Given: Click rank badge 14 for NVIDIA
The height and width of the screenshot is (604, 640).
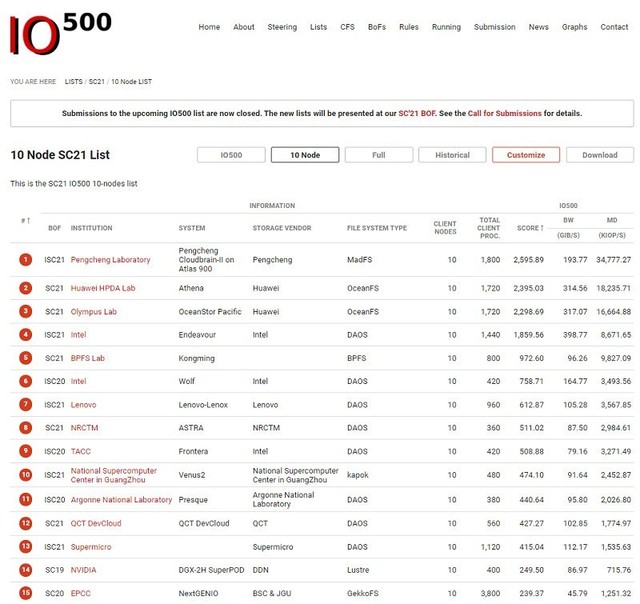Looking at the screenshot, I should tap(26, 570).
